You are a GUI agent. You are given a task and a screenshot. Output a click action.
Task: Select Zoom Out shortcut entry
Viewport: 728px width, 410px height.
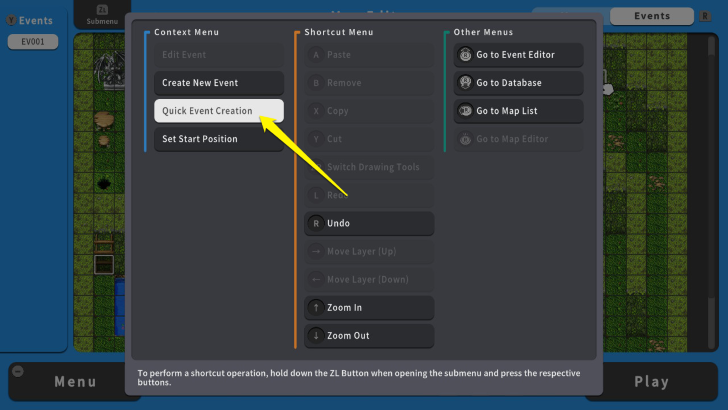pyautogui.click(x=369, y=336)
